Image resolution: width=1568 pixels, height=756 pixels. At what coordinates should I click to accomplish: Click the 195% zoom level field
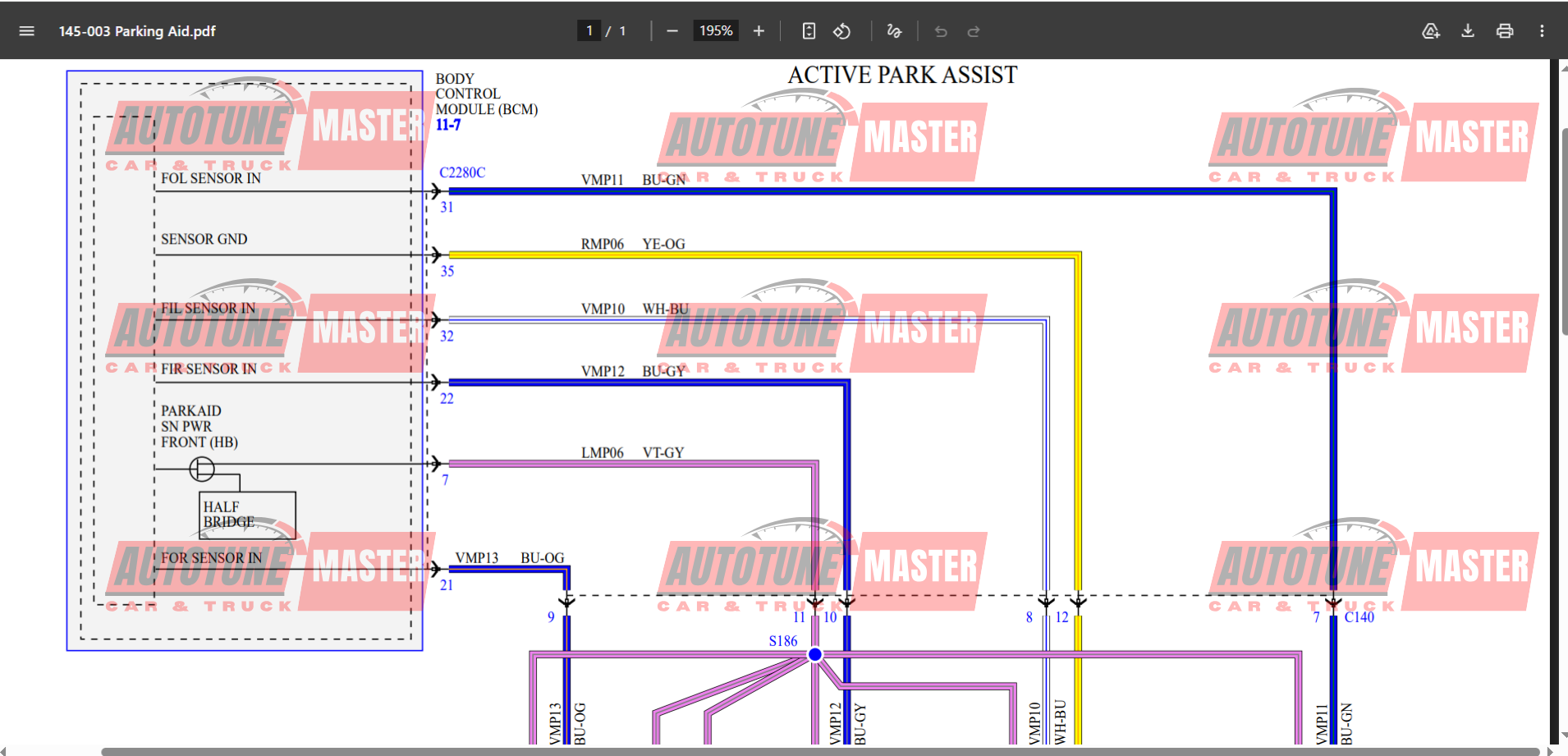point(716,31)
